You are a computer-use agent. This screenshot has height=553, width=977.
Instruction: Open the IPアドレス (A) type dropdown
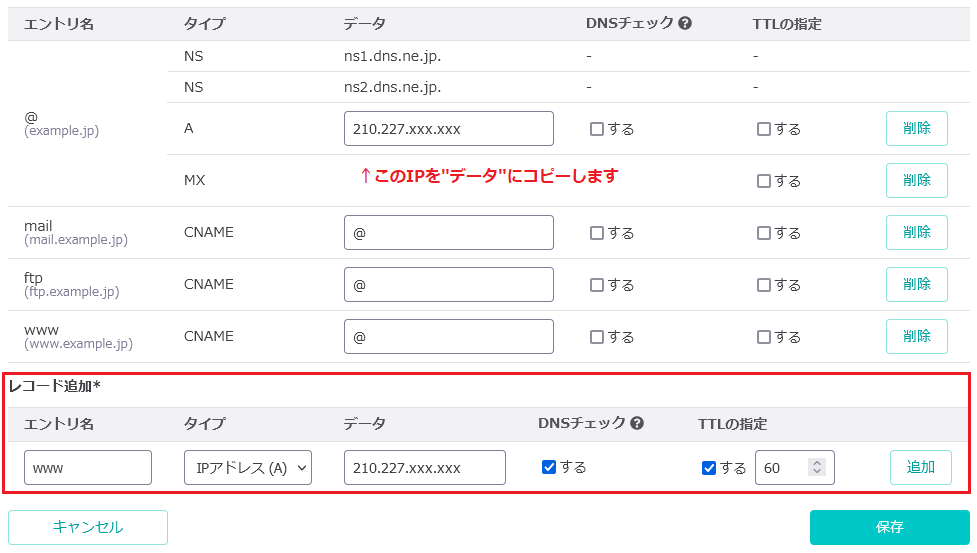(x=248, y=468)
